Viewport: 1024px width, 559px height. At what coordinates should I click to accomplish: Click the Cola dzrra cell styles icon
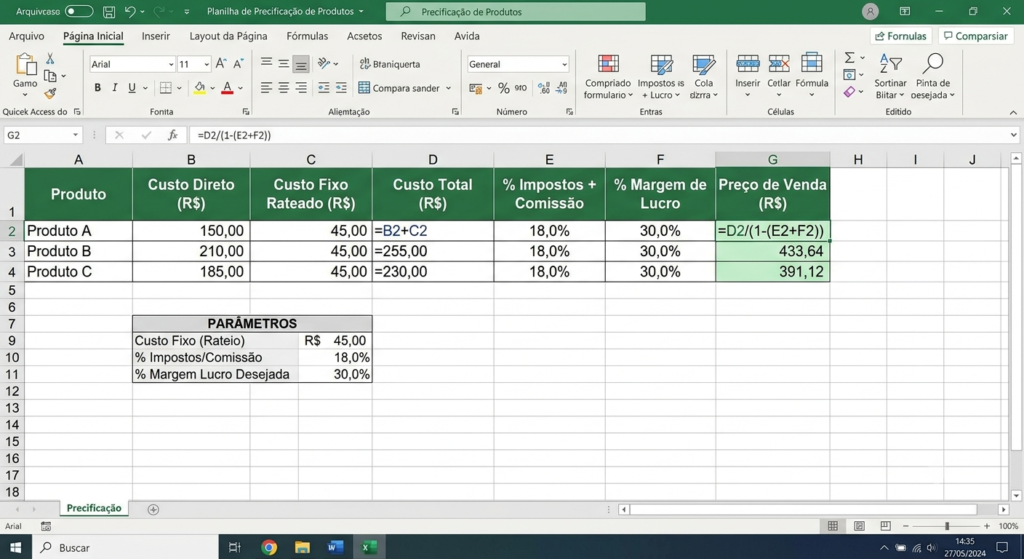[703, 64]
